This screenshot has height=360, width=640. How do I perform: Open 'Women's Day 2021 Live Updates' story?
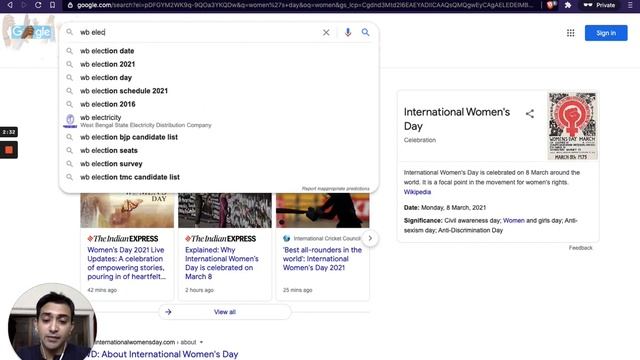126,263
